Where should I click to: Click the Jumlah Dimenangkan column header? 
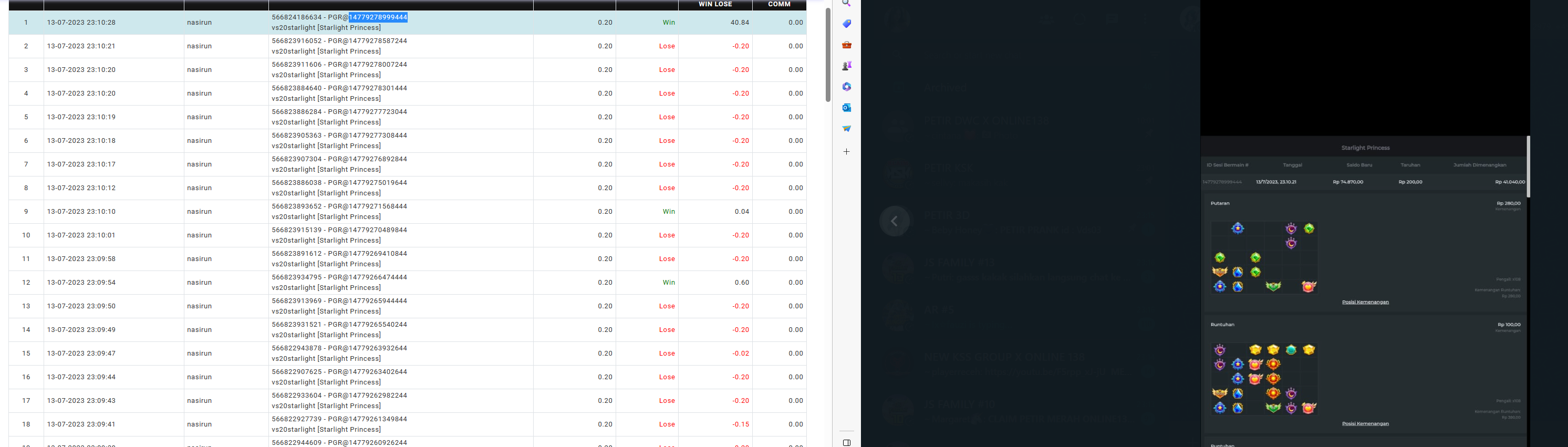pyautogui.click(x=1480, y=165)
